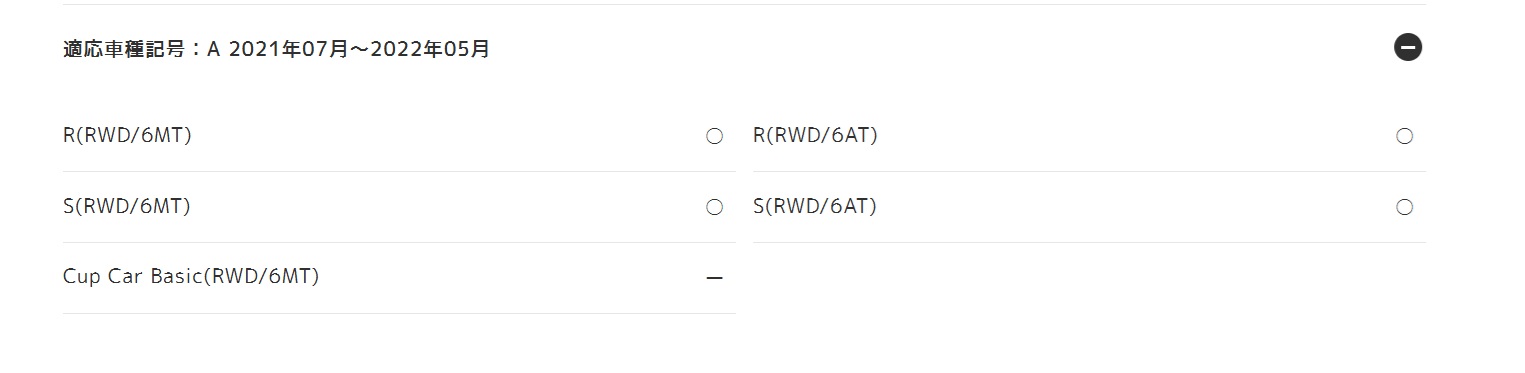
Task: Click the dash mark for Cup Car Basic
Action: [x=714, y=278]
